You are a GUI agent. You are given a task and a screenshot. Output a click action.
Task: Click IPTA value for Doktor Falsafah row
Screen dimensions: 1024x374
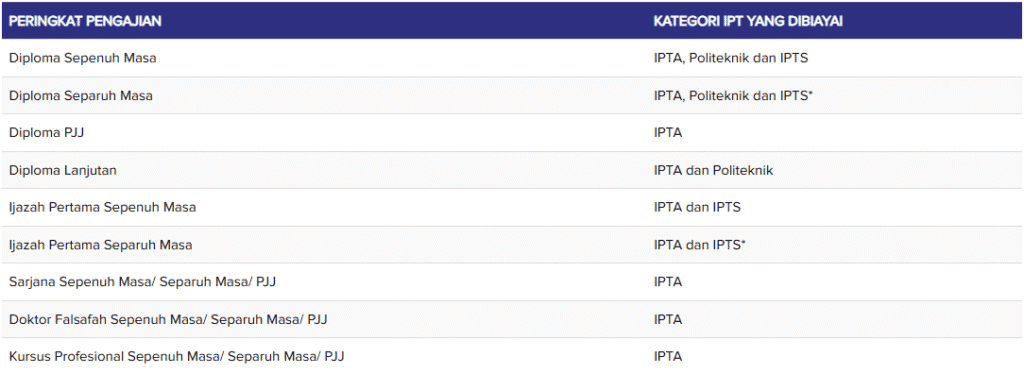click(667, 320)
